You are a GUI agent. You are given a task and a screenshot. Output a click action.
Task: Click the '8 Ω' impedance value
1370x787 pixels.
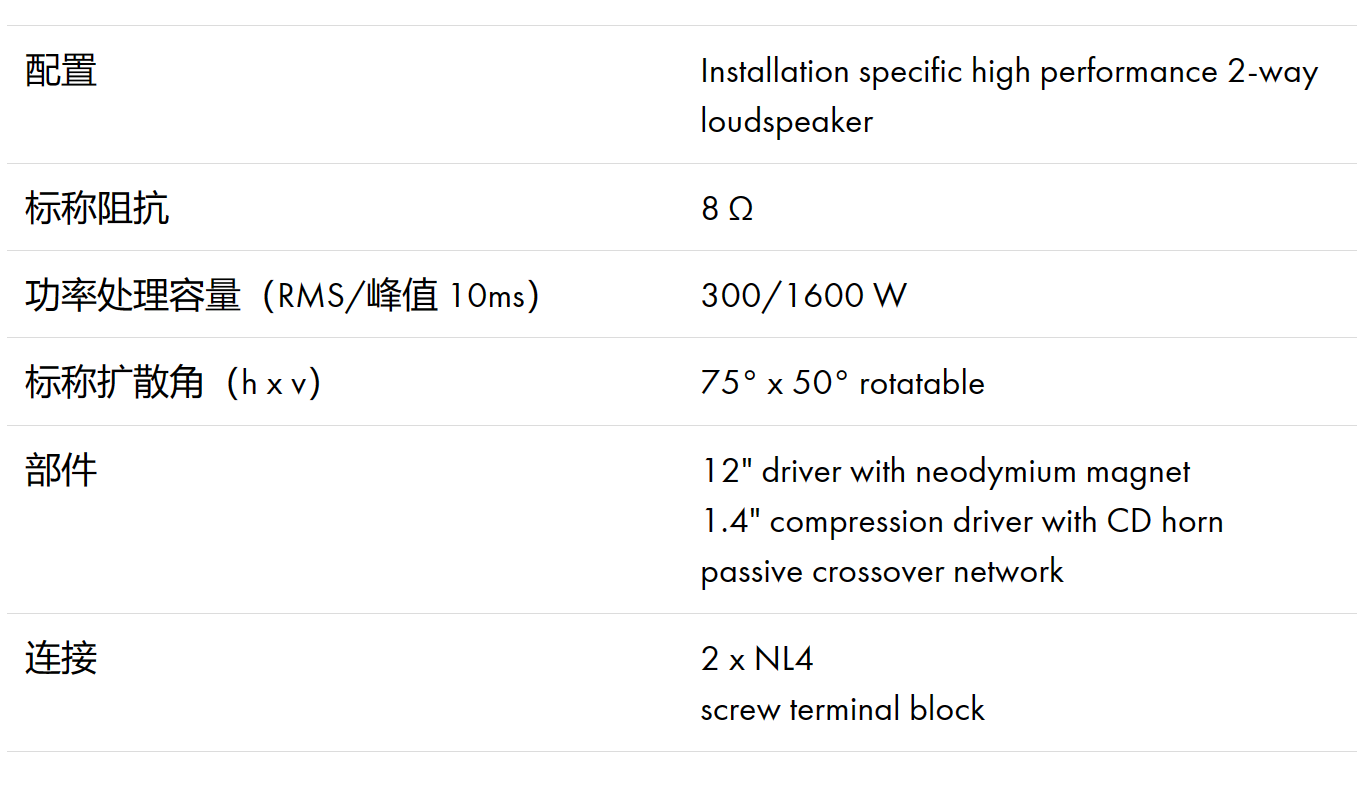[x=727, y=209]
